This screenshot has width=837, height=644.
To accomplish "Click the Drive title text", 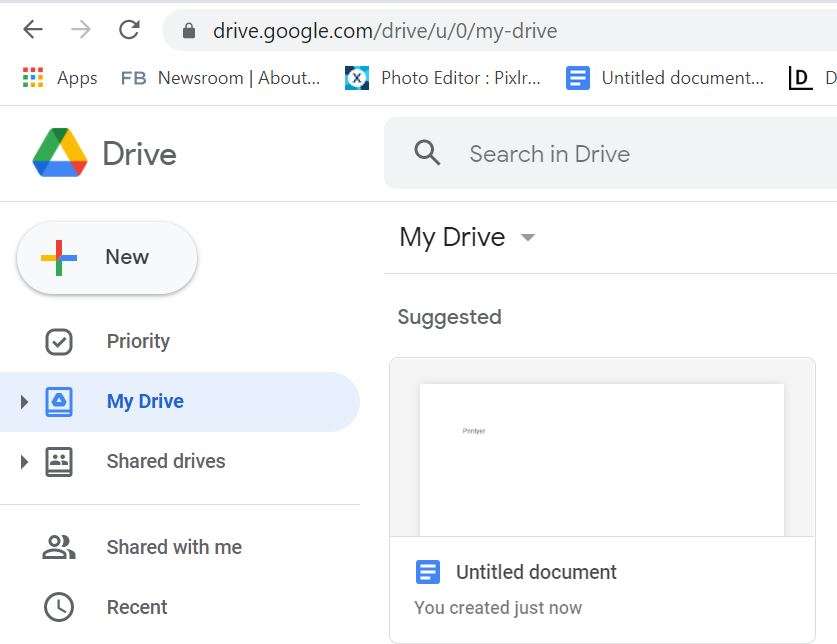I will 139,154.
